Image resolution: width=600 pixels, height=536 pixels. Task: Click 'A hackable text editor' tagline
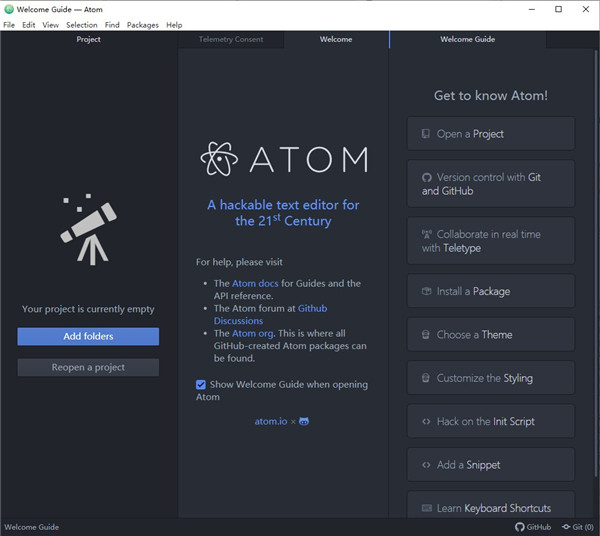[x=283, y=213]
